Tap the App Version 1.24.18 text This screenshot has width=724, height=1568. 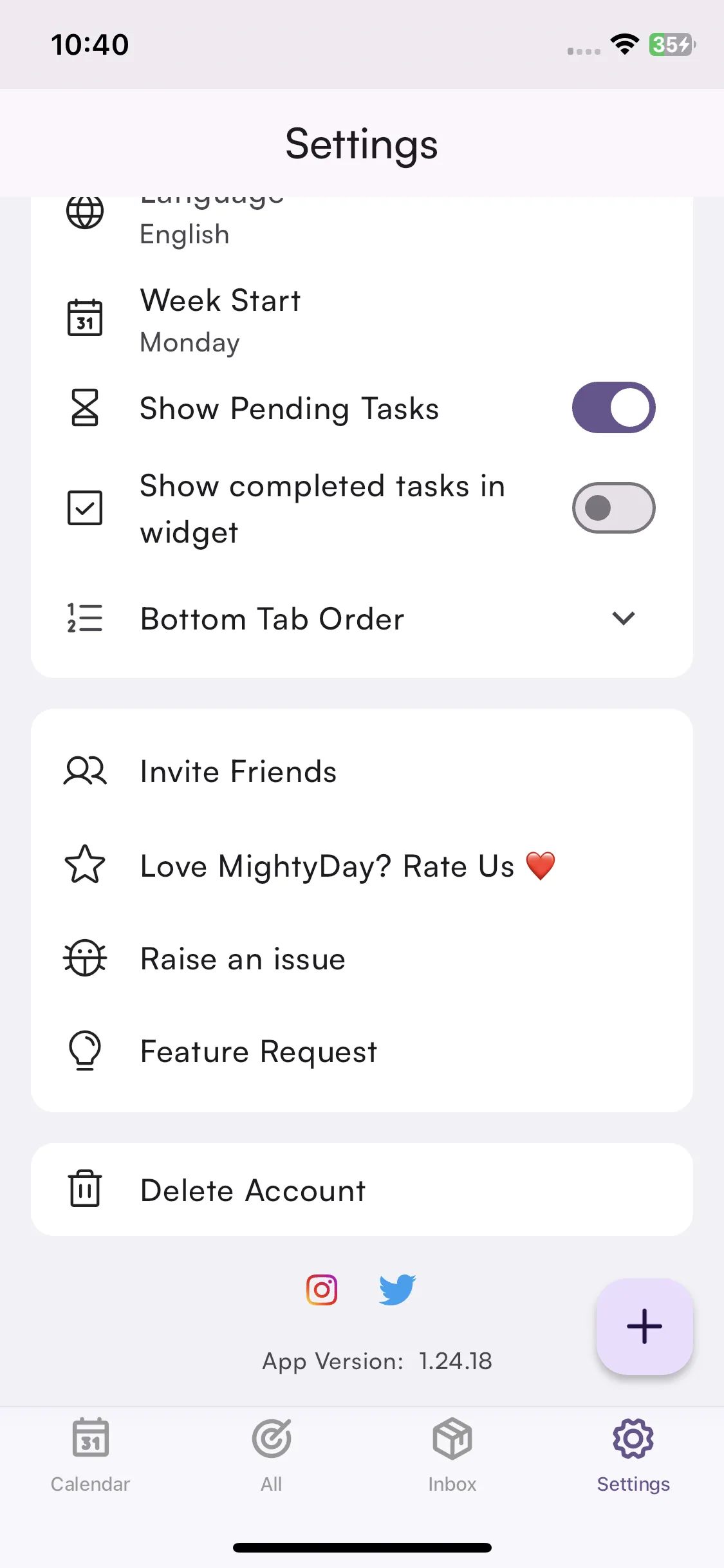pyautogui.click(x=377, y=1361)
